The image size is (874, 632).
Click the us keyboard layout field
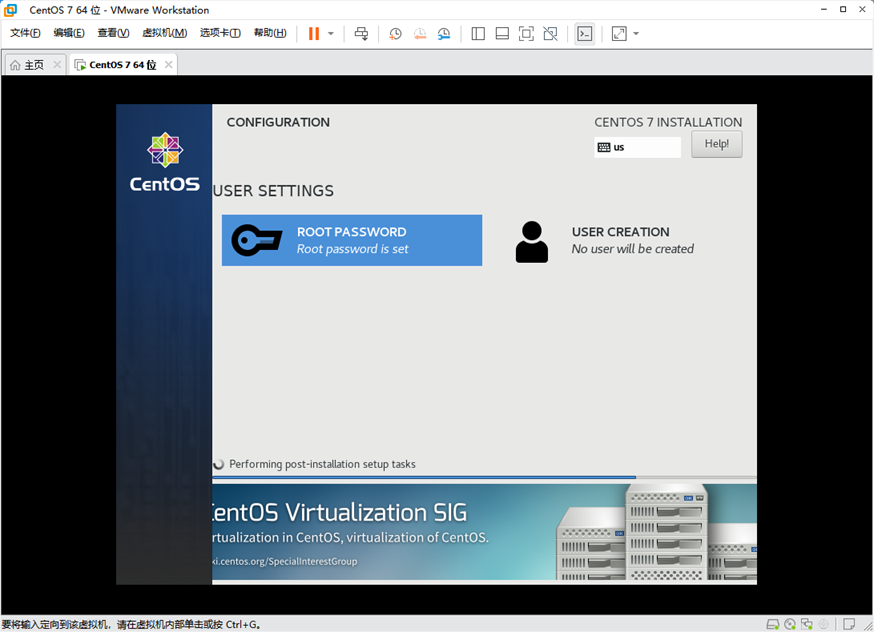(x=637, y=147)
